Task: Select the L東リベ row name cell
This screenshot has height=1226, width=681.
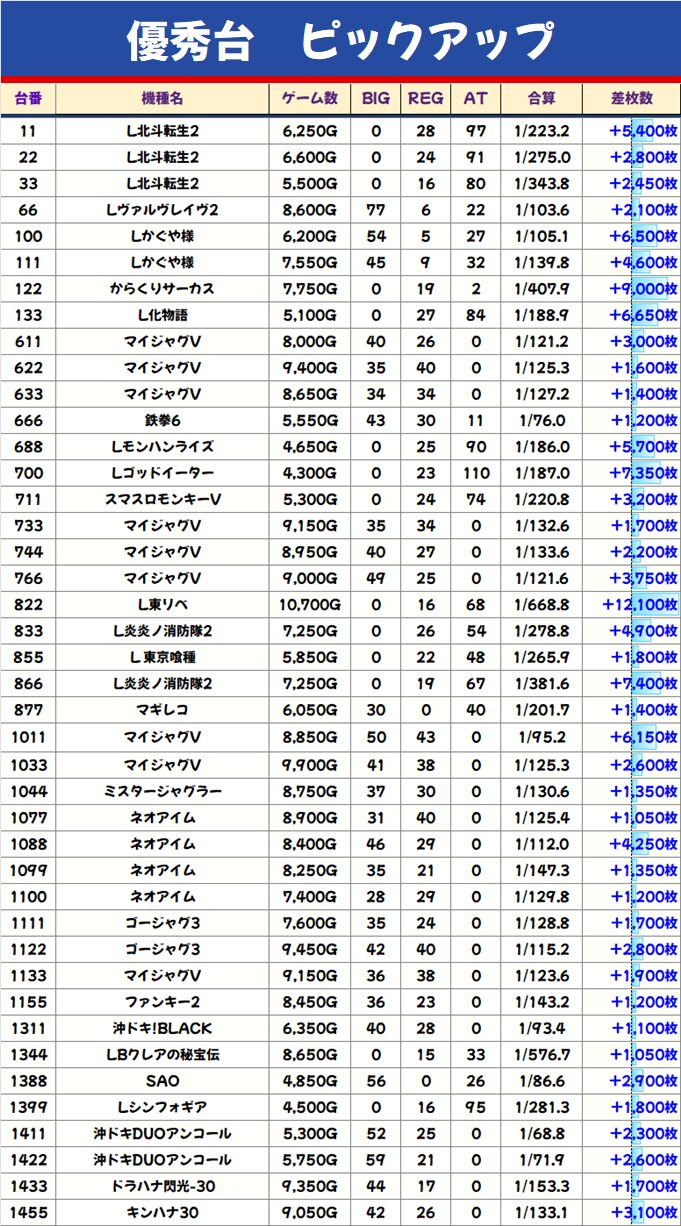Action: (x=162, y=605)
